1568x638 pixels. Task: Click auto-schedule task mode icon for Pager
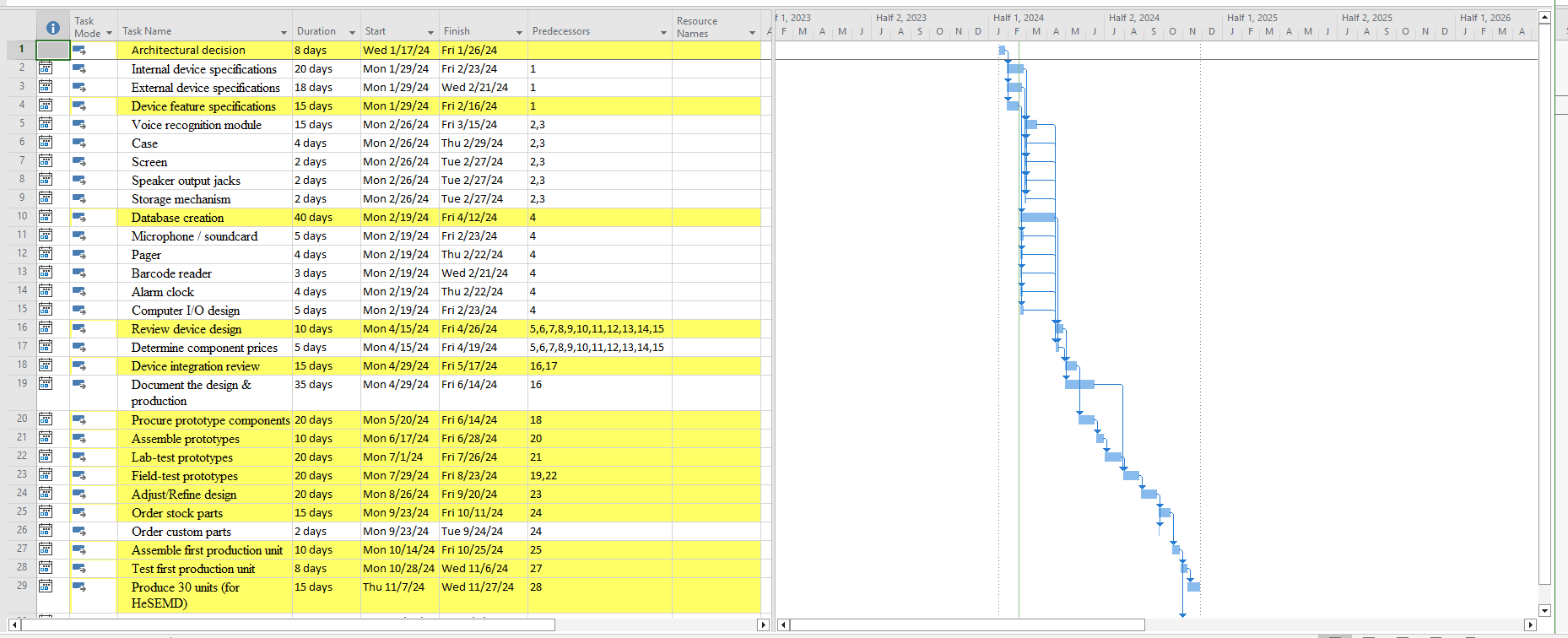79,255
